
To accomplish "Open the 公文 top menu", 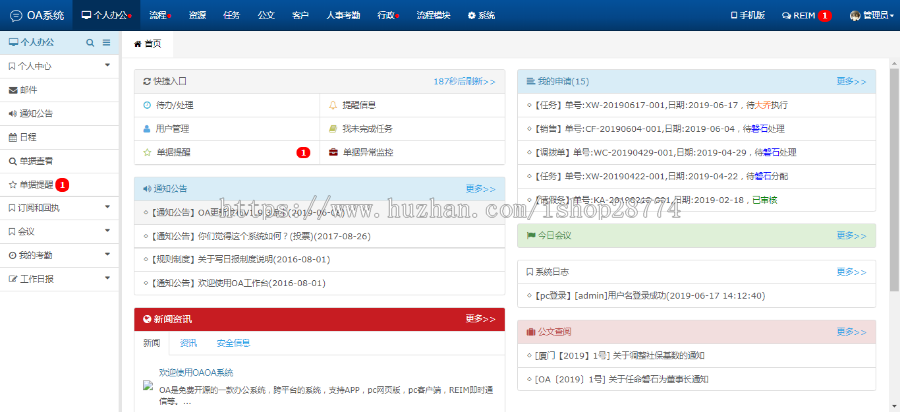I will [x=266, y=15].
